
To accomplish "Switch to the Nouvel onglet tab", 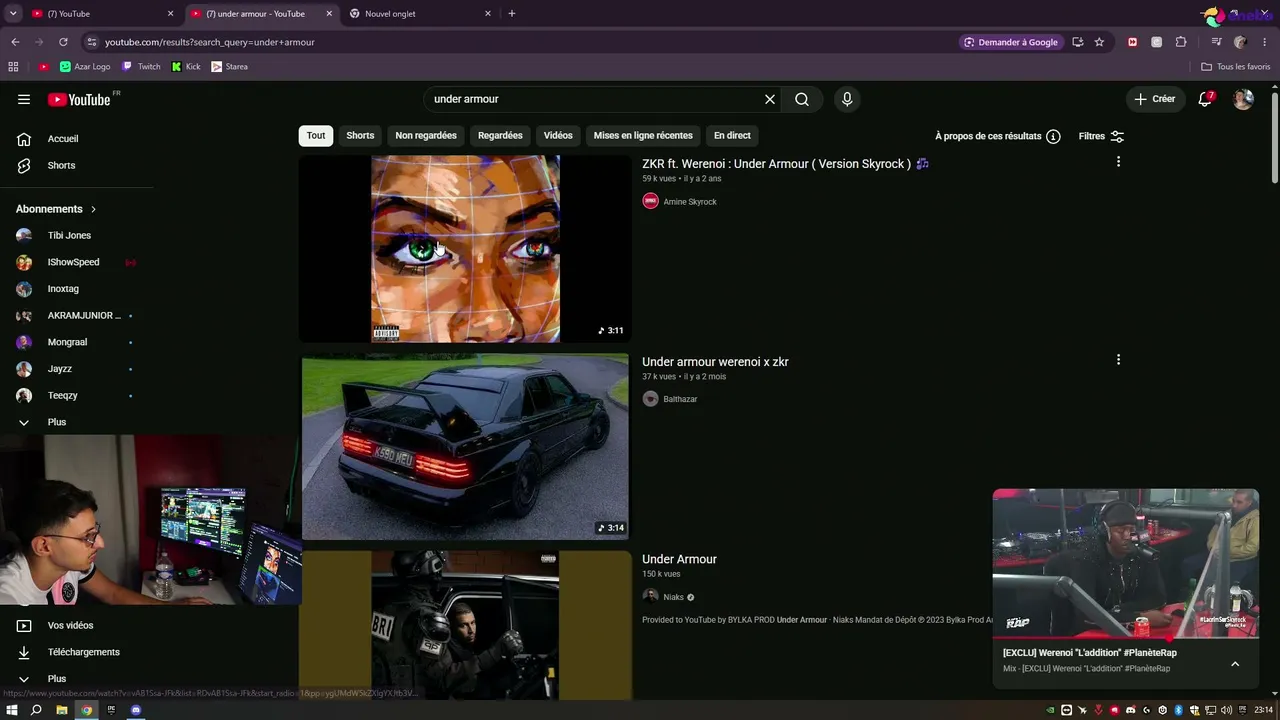I will [x=420, y=14].
